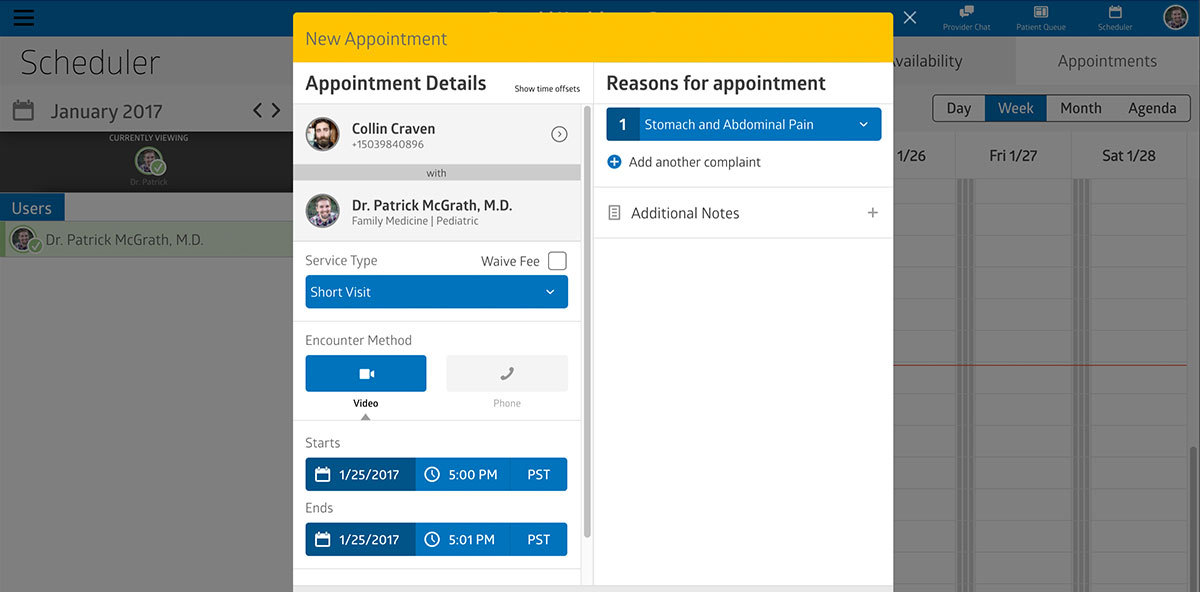The height and width of the screenshot is (592, 1200).
Task: Open the end date 1/25/2017 calendar picker
Action: [x=360, y=540]
